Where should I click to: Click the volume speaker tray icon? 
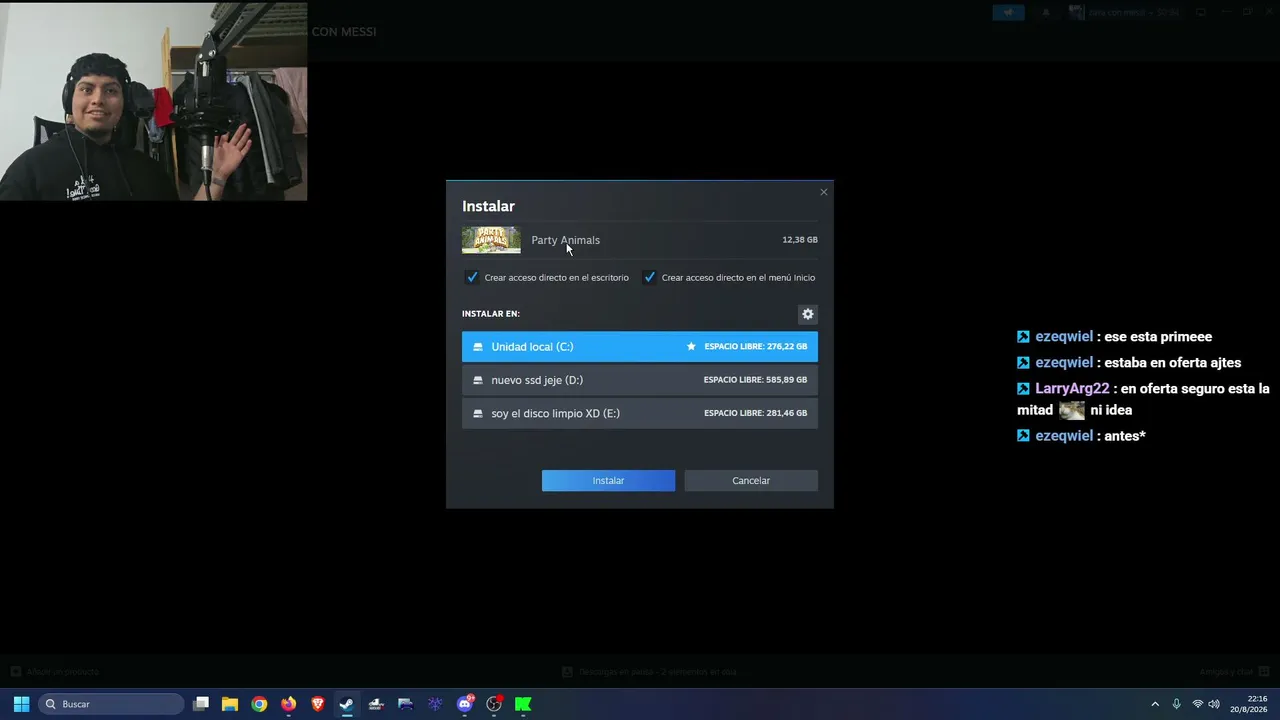[1214, 704]
